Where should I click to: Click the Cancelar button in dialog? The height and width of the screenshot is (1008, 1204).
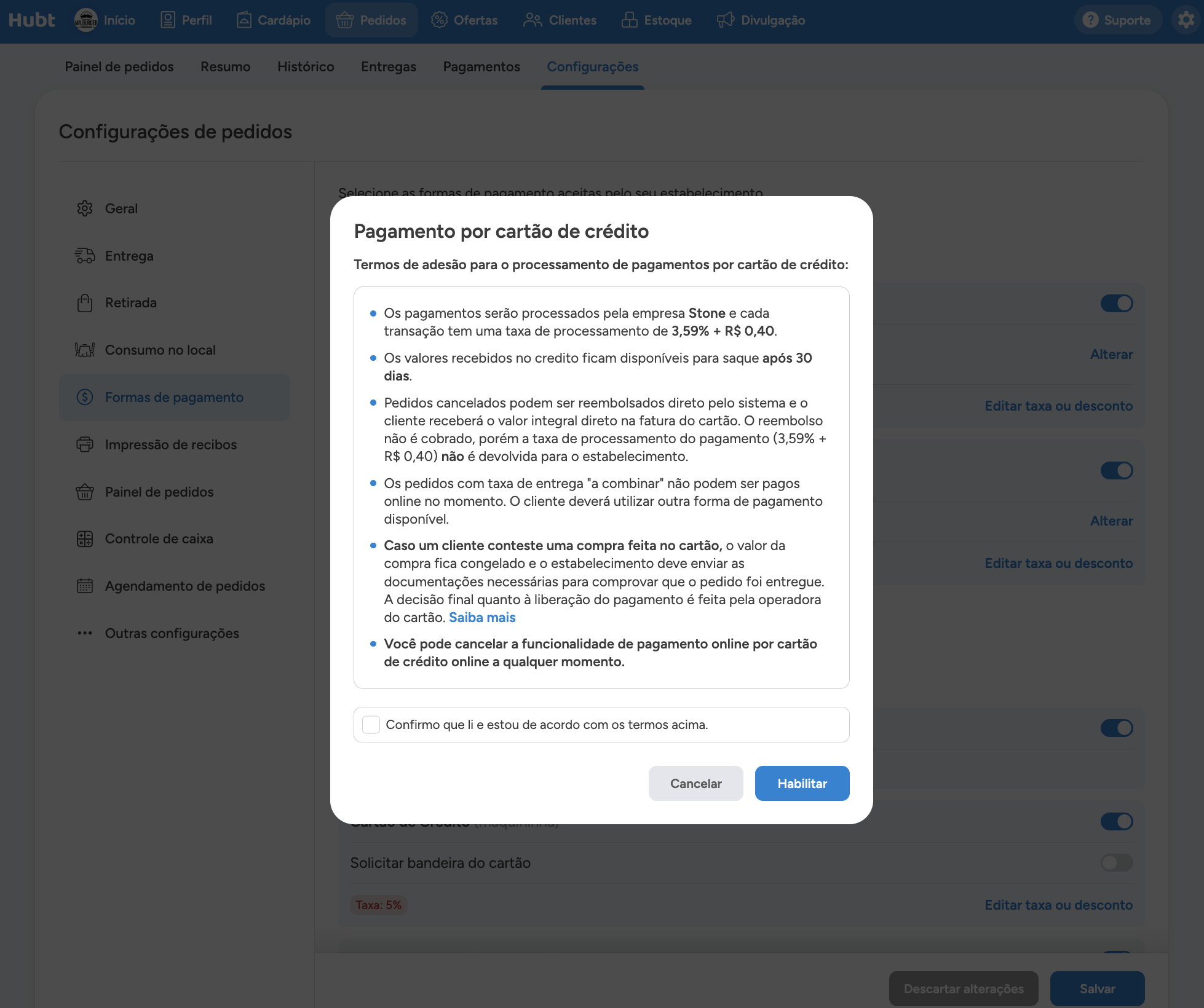696,784
